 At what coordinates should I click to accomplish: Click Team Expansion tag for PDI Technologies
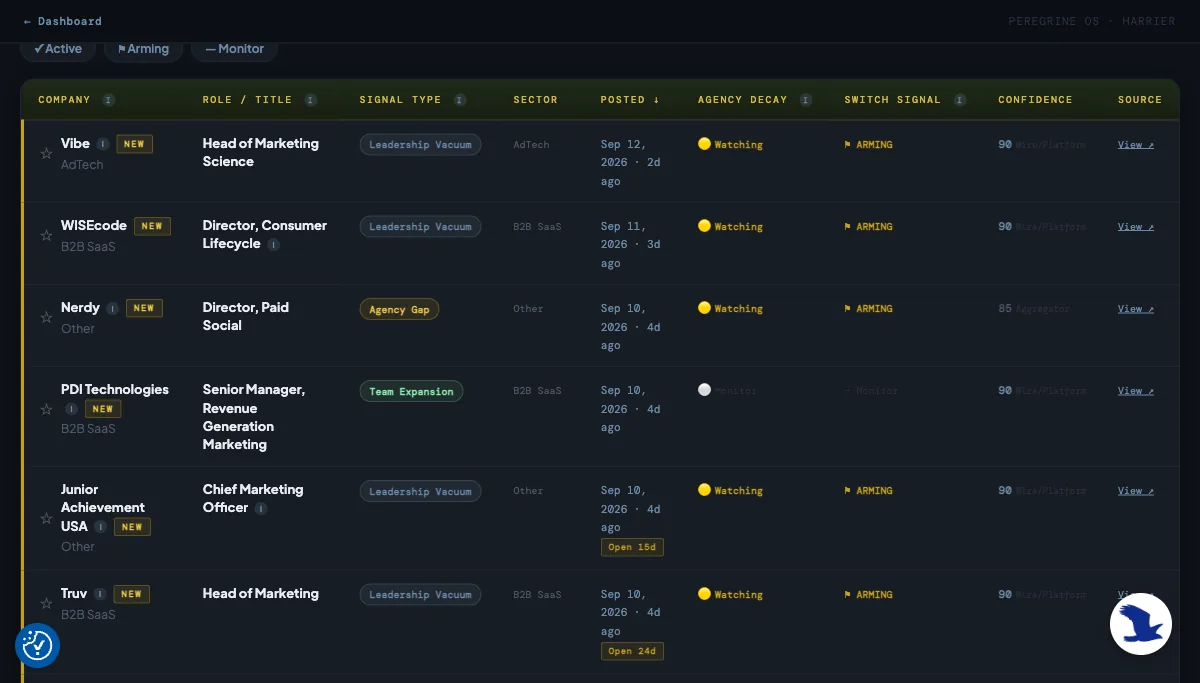coord(411,391)
